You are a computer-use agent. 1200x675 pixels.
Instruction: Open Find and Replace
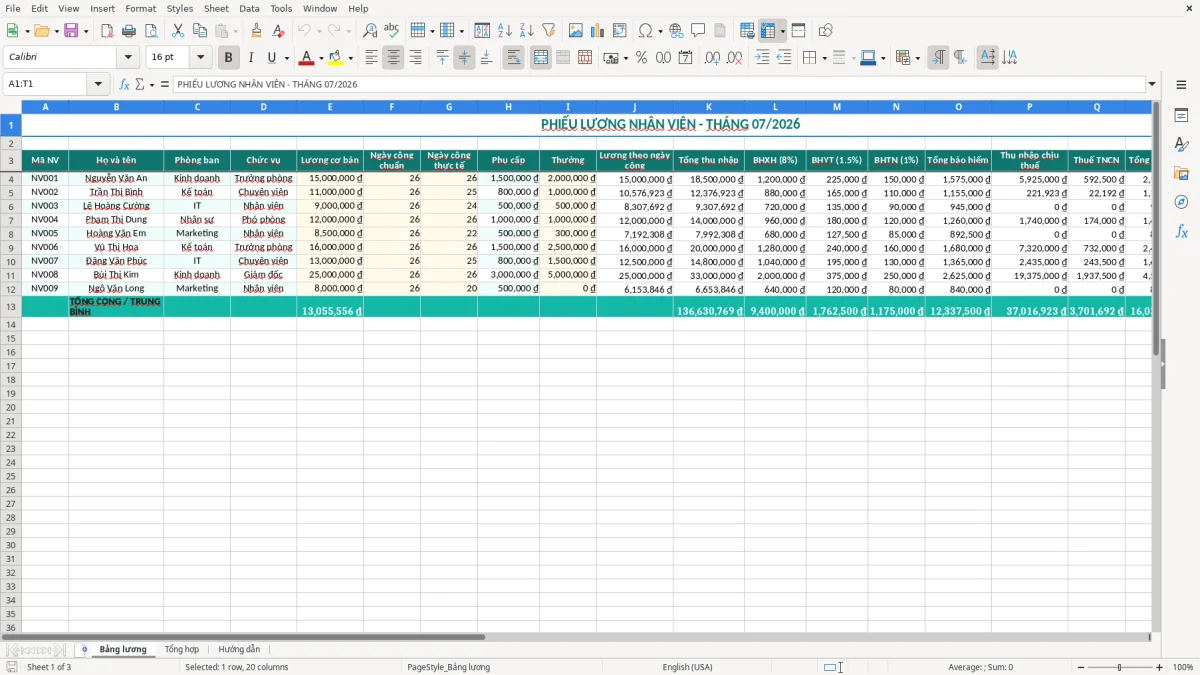(x=370, y=31)
